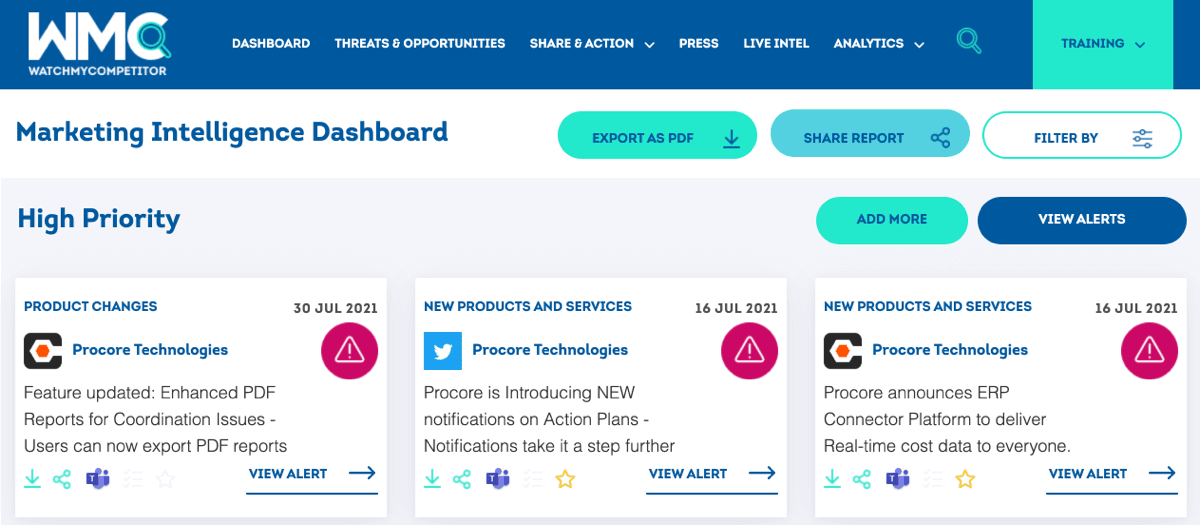Toggle star on ERP Connector alert
Viewport: 1200px width, 525px height.
click(965, 479)
